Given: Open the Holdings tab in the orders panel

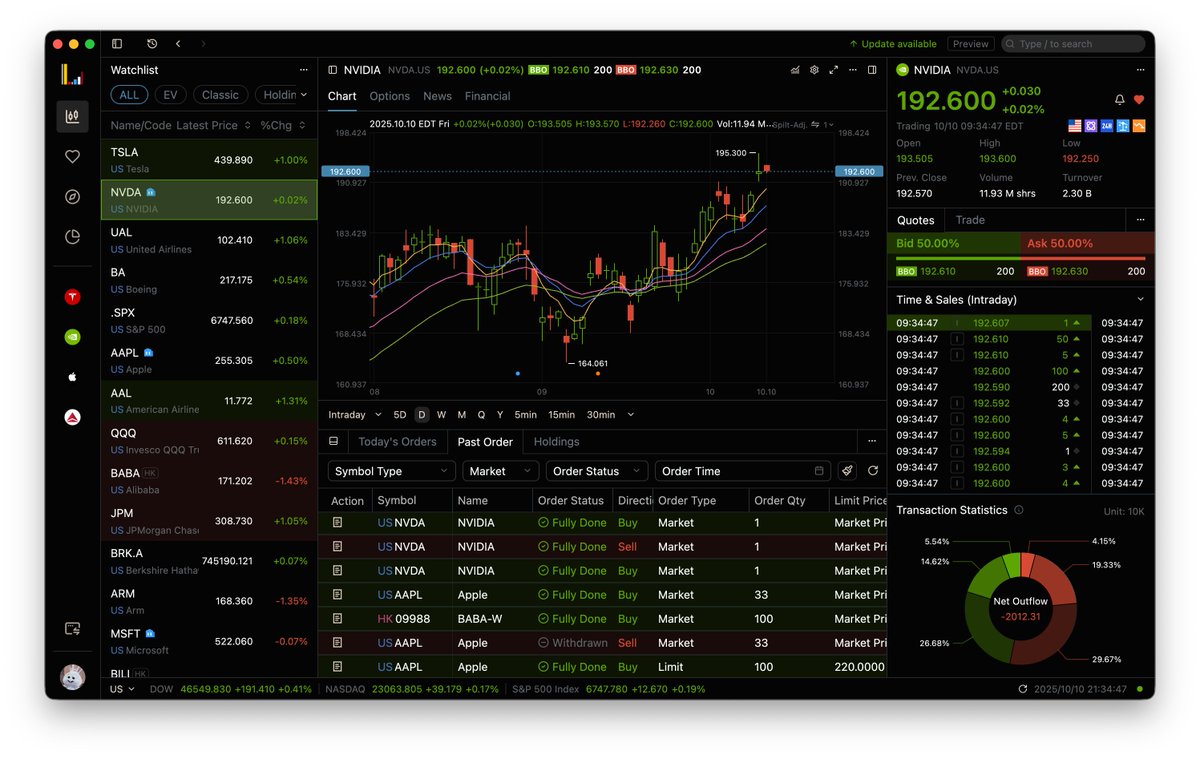Looking at the screenshot, I should (557, 442).
